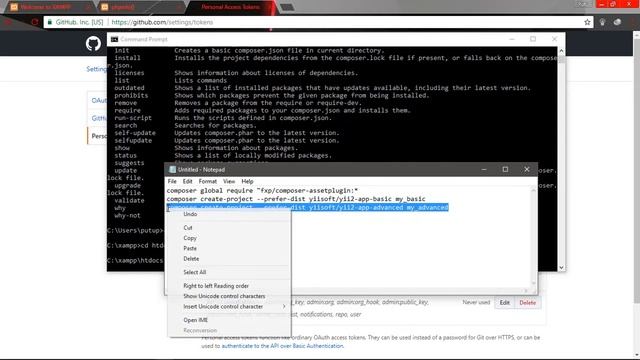This screenshot has width=640, height=360.
Task: Select Show Unicode control characters
Action: 224,296
